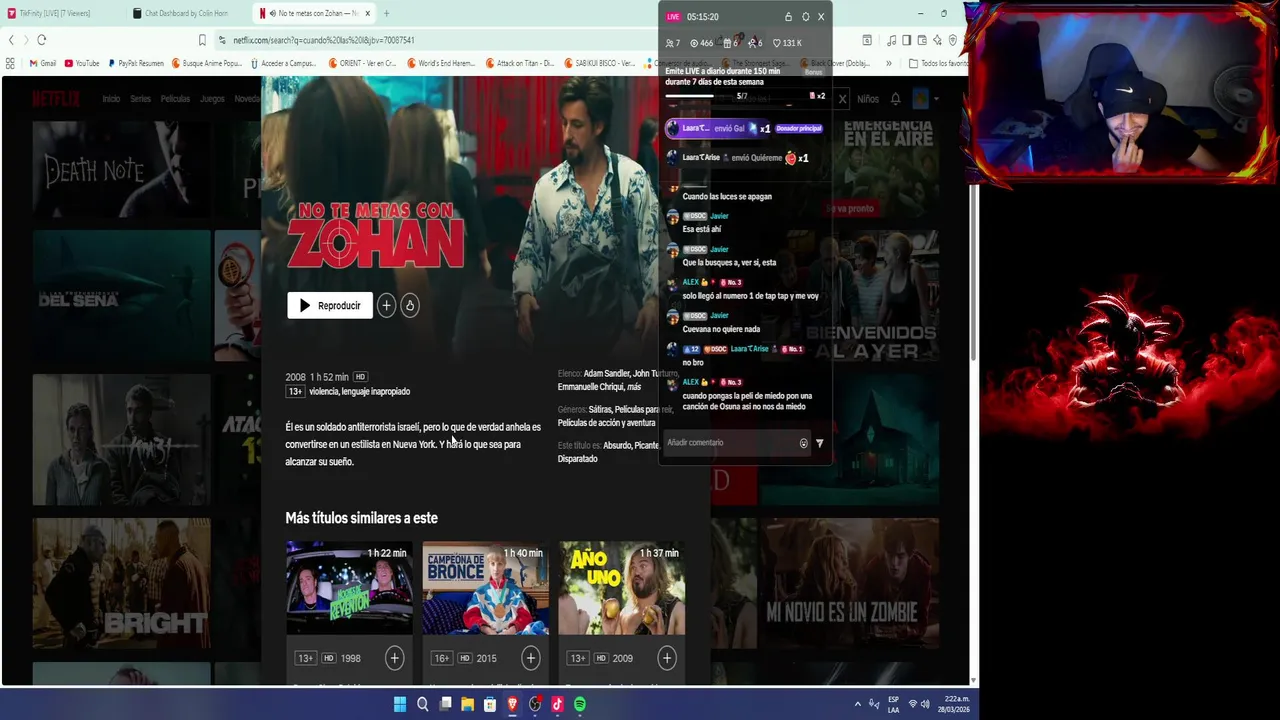Add Año Uno to My List
Image resolution: width=1280 pixels, height=720 pixels.
[667, 658]
